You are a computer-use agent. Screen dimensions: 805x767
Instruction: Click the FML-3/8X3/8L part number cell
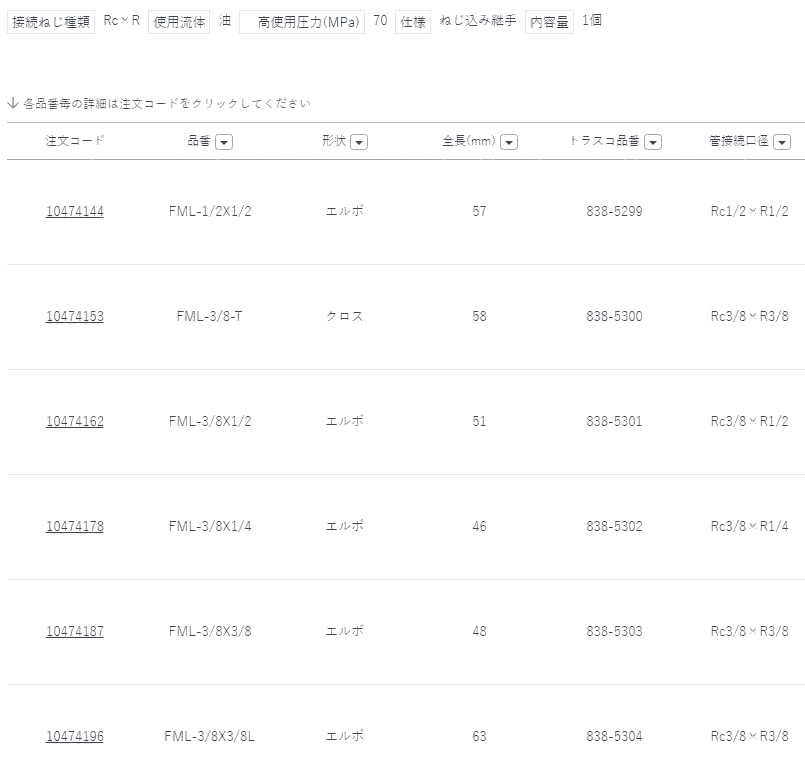click(x=210, y=736)
